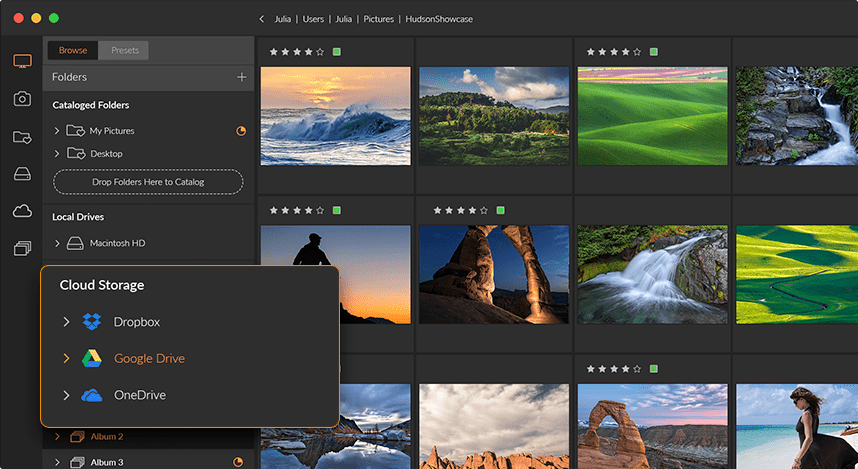Switch to the Browse tab

[73, 50]
